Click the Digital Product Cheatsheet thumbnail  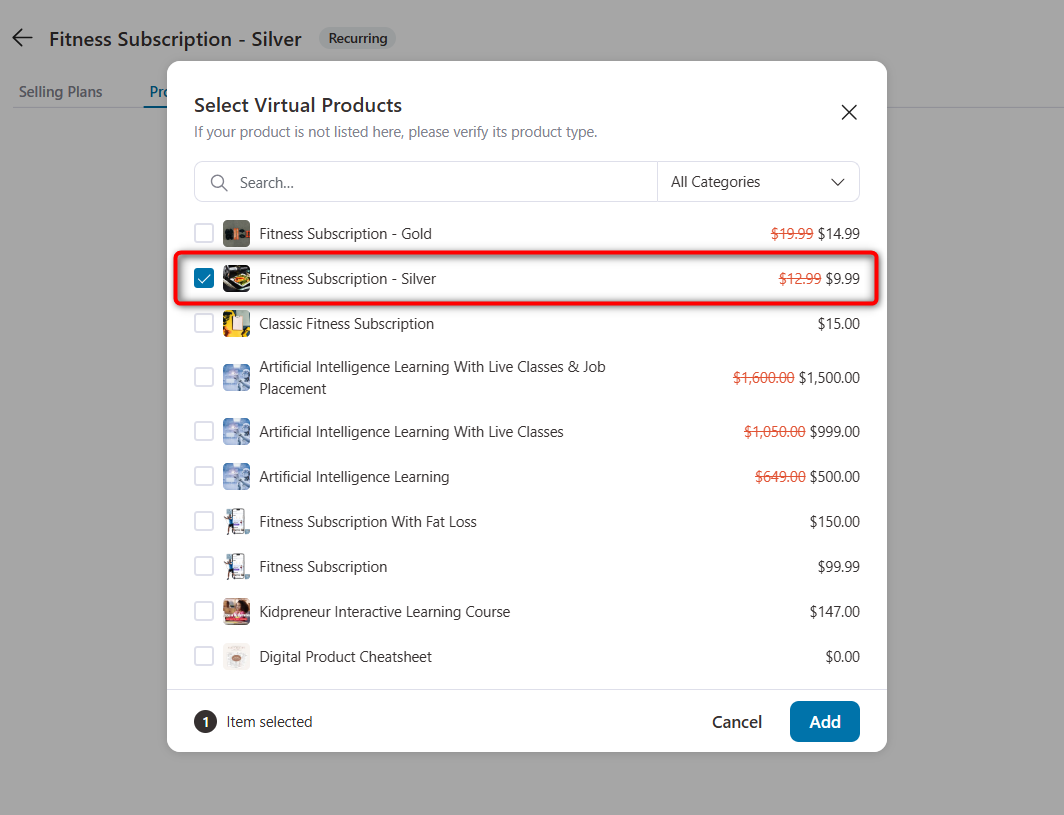pos(236,656)
